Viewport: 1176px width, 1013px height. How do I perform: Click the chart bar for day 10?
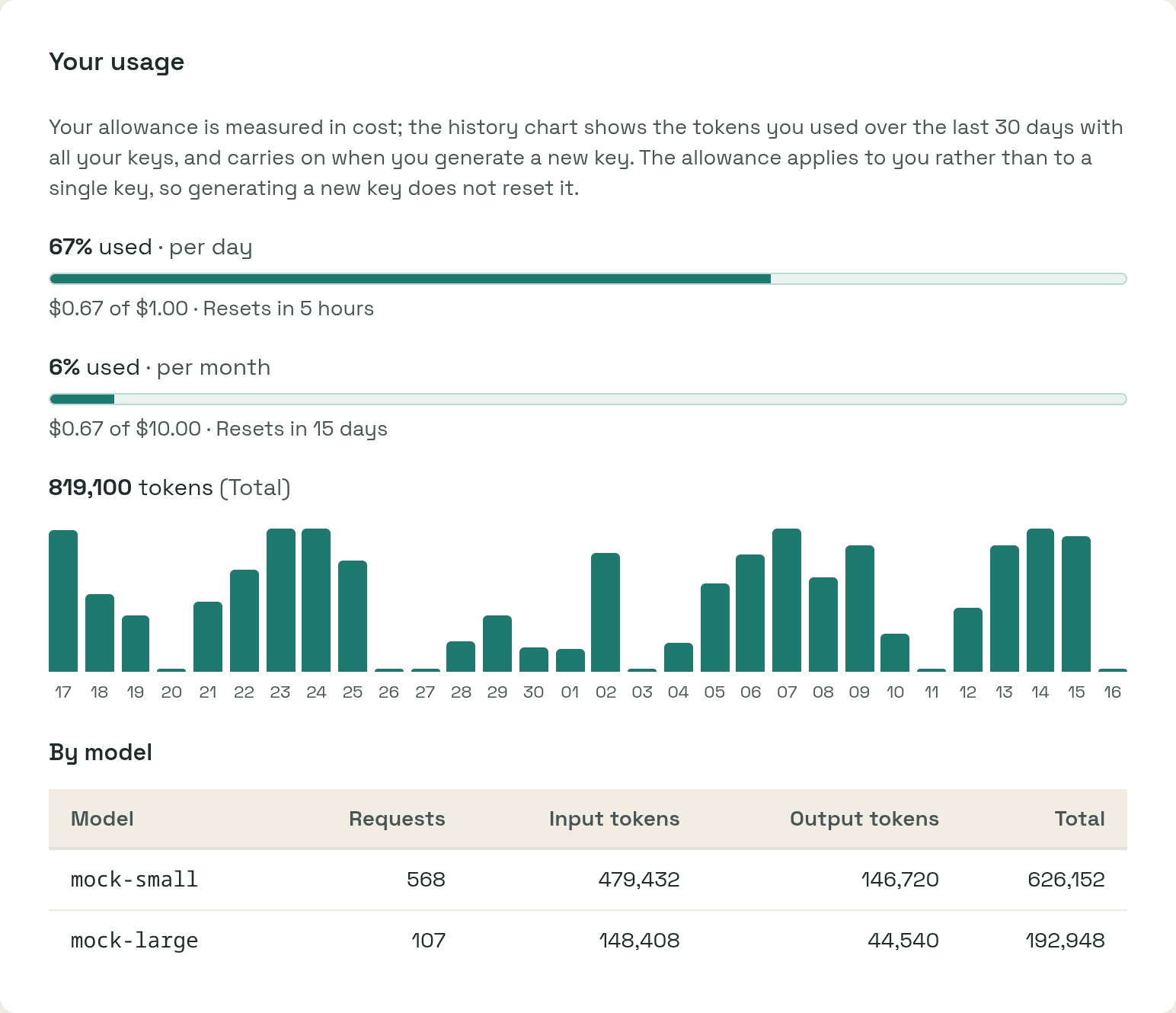pyautogui.click(x=895, y=653)
